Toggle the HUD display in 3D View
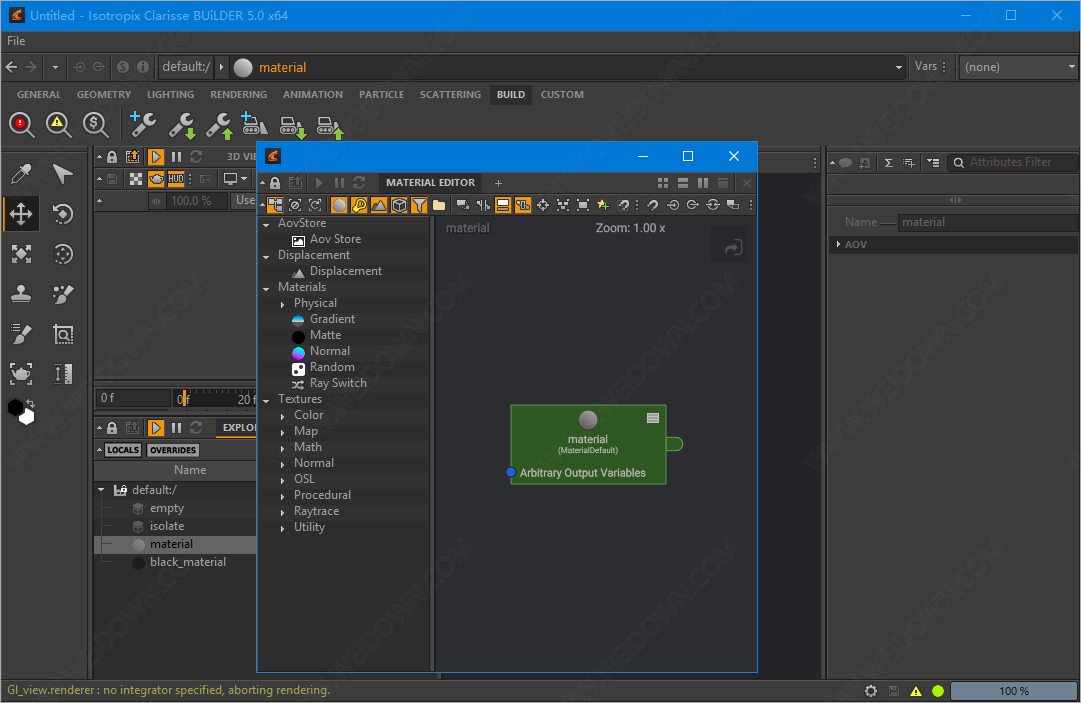This screenshot has width=1081, height=703. point(176,179)
